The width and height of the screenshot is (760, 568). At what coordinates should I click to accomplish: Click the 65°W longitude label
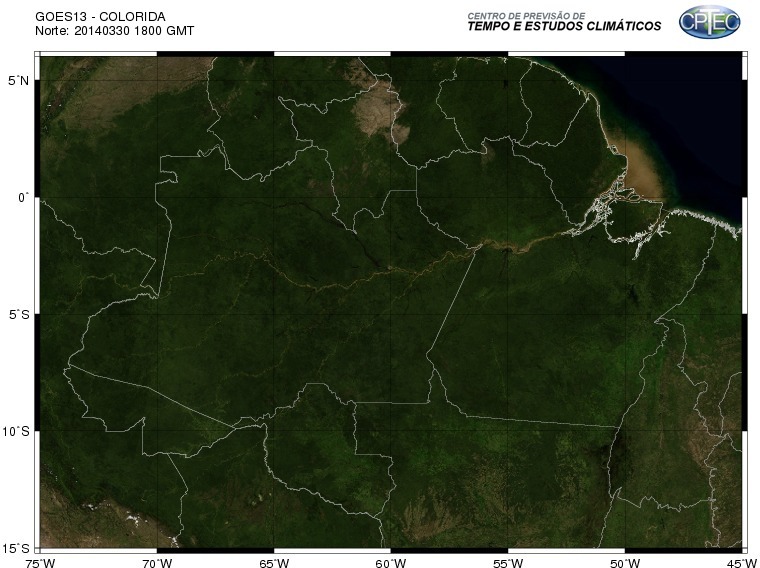pyautogui.click(x=274, y=563)
